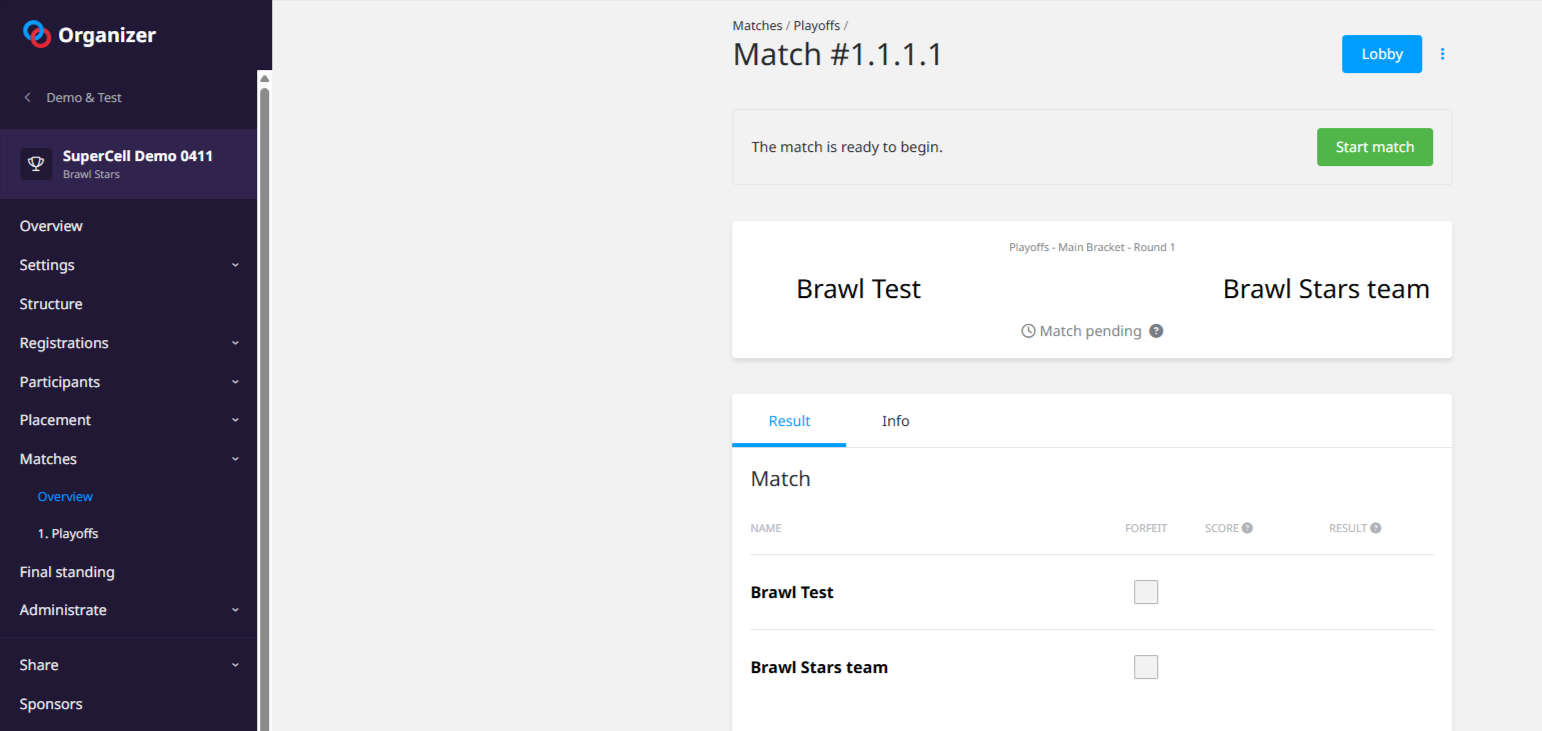
Task: Click the Match pending help icon
Action: coord(1156,331)
